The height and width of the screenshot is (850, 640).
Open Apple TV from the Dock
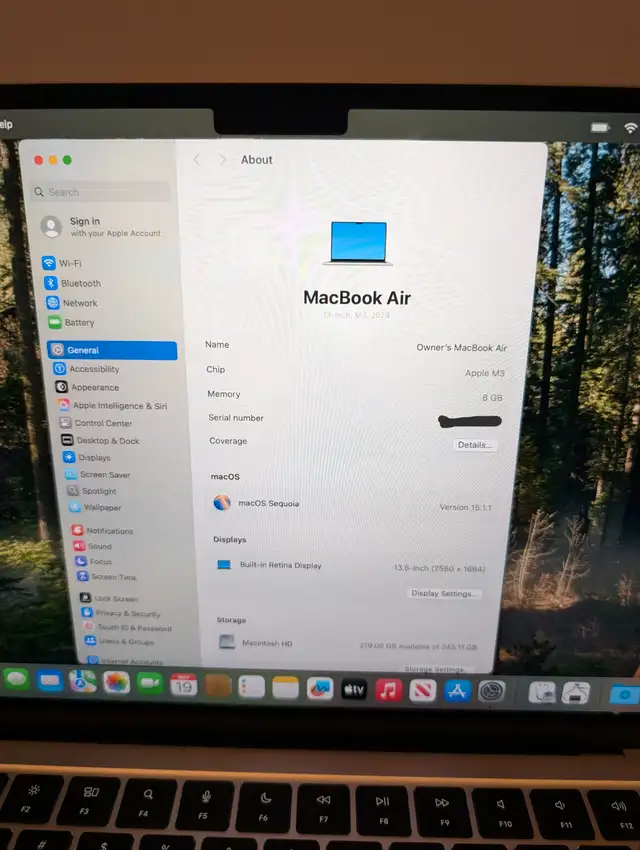click(354, 690)
